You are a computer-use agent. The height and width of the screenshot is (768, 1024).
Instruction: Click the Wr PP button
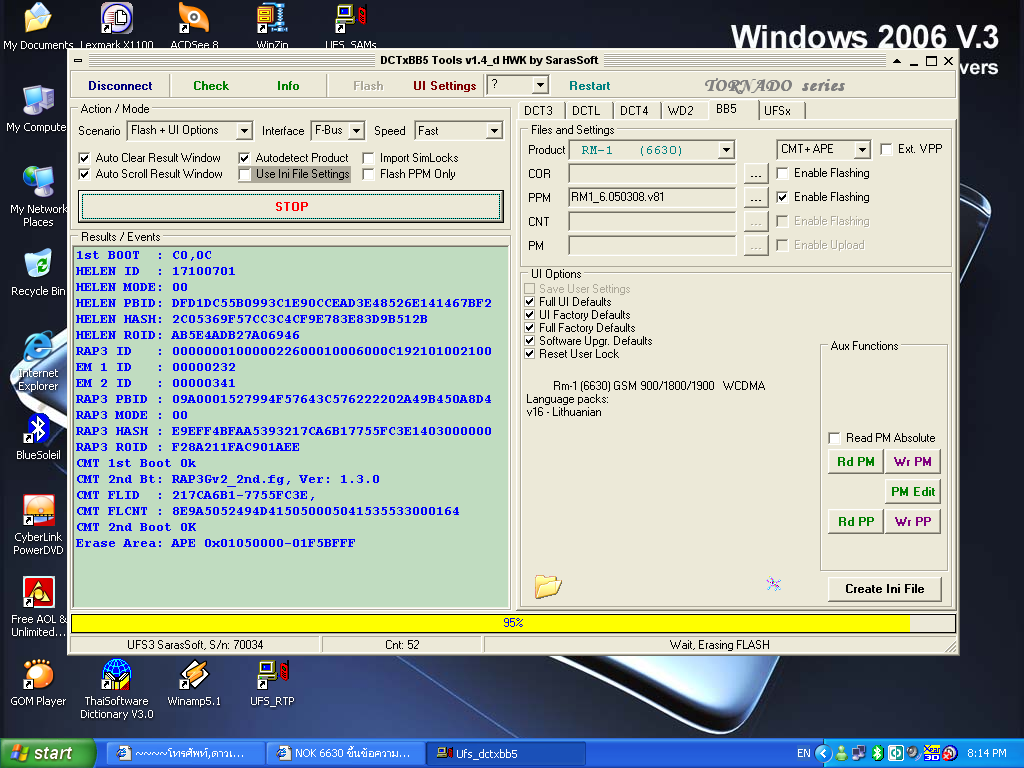tap(912, 522)
